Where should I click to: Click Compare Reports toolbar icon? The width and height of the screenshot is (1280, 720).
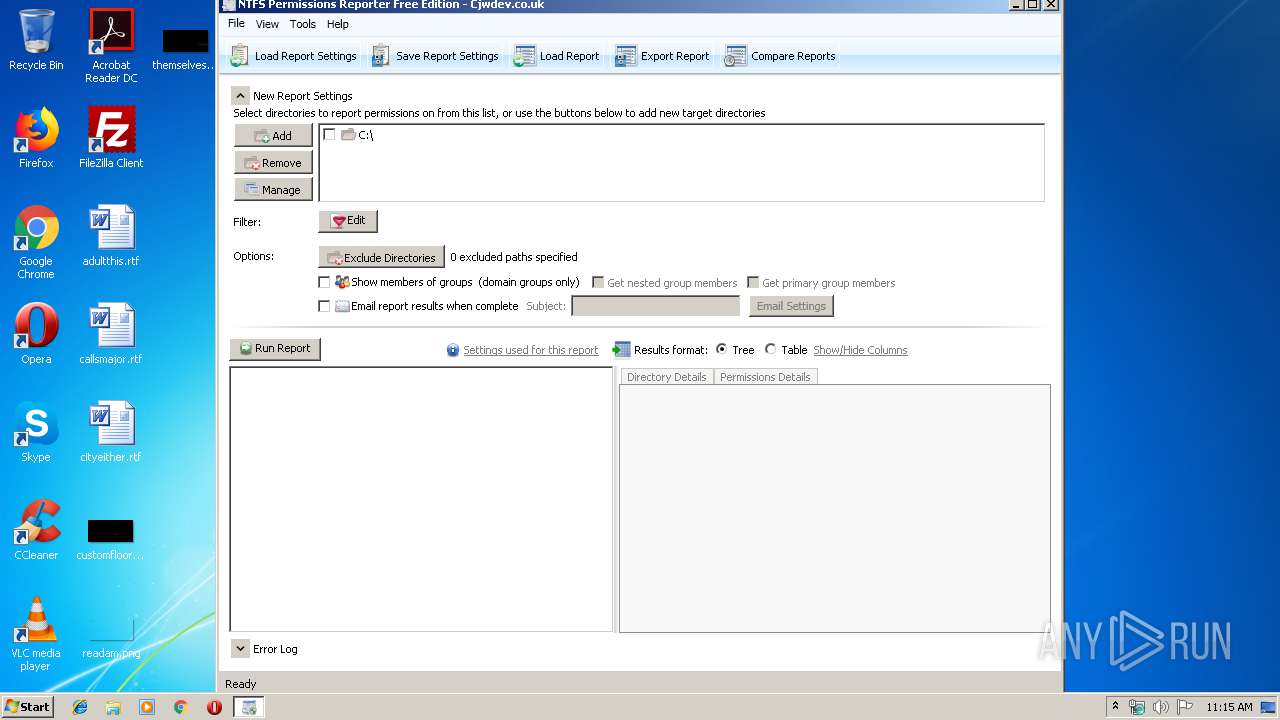[735, 56]
